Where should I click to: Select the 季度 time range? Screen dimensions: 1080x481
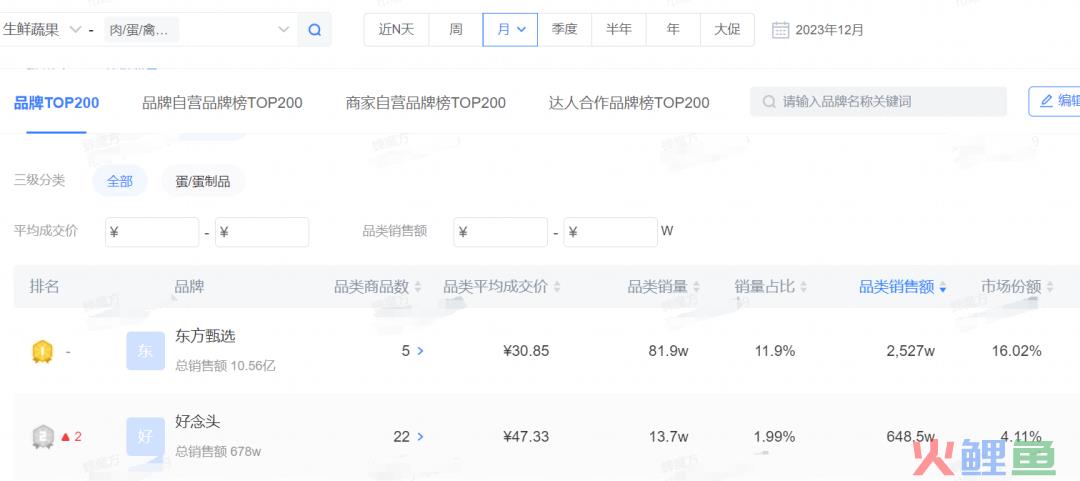click(564, 30)
